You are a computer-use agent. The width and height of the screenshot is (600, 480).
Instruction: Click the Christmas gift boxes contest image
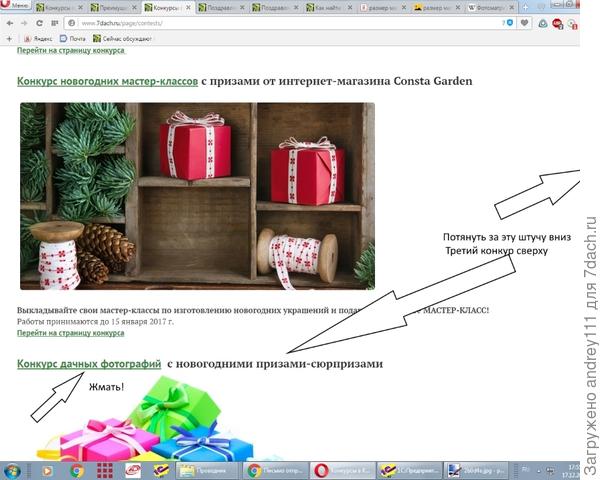pos(197,196)
